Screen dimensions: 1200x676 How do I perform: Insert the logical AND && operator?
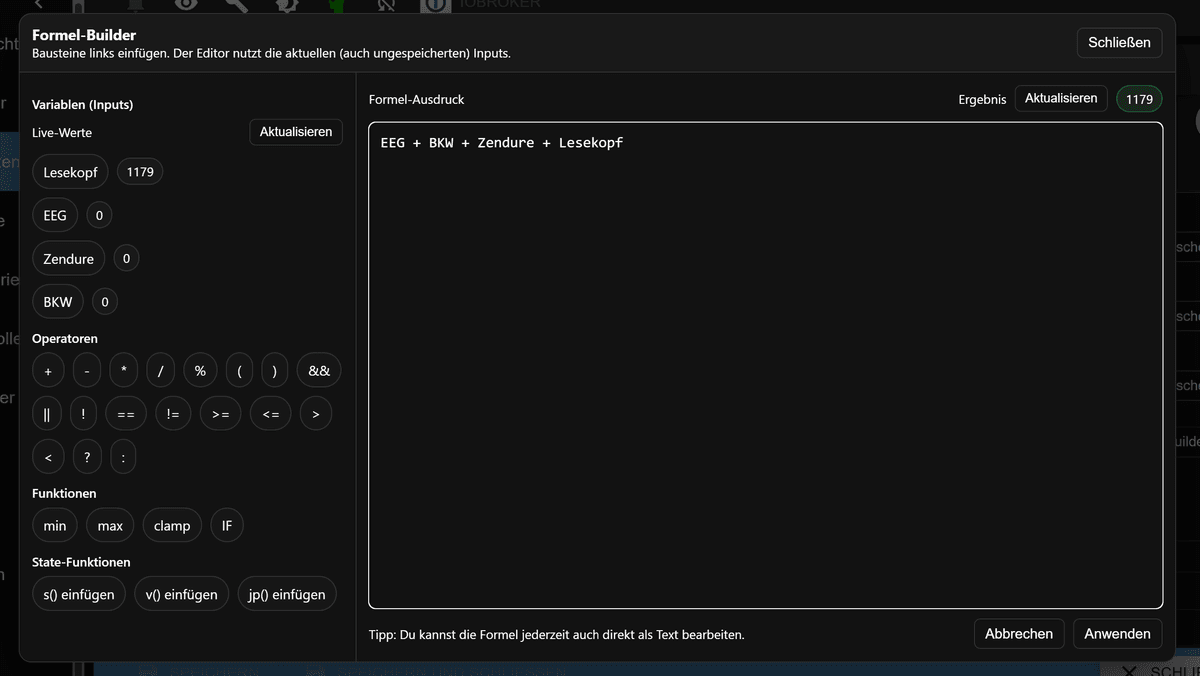[x=319, y=371]
